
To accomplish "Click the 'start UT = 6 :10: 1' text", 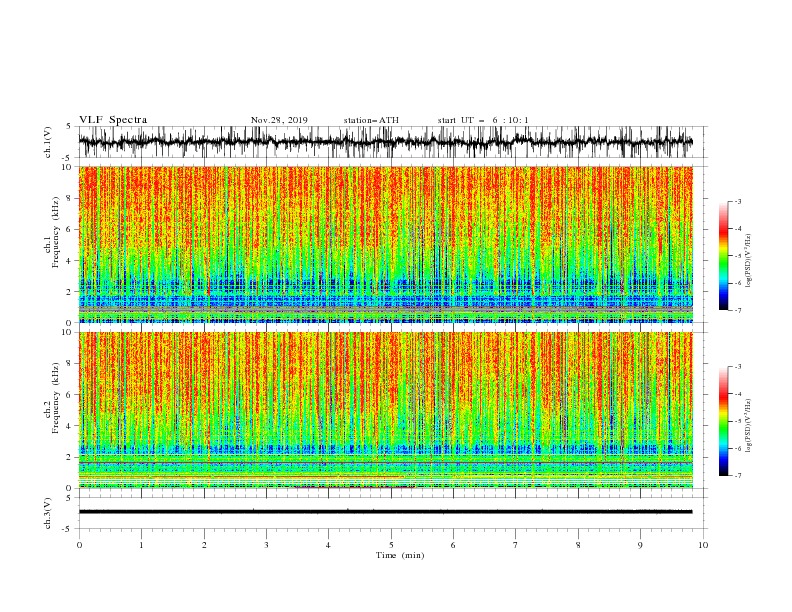I will (x=483, y=120).
